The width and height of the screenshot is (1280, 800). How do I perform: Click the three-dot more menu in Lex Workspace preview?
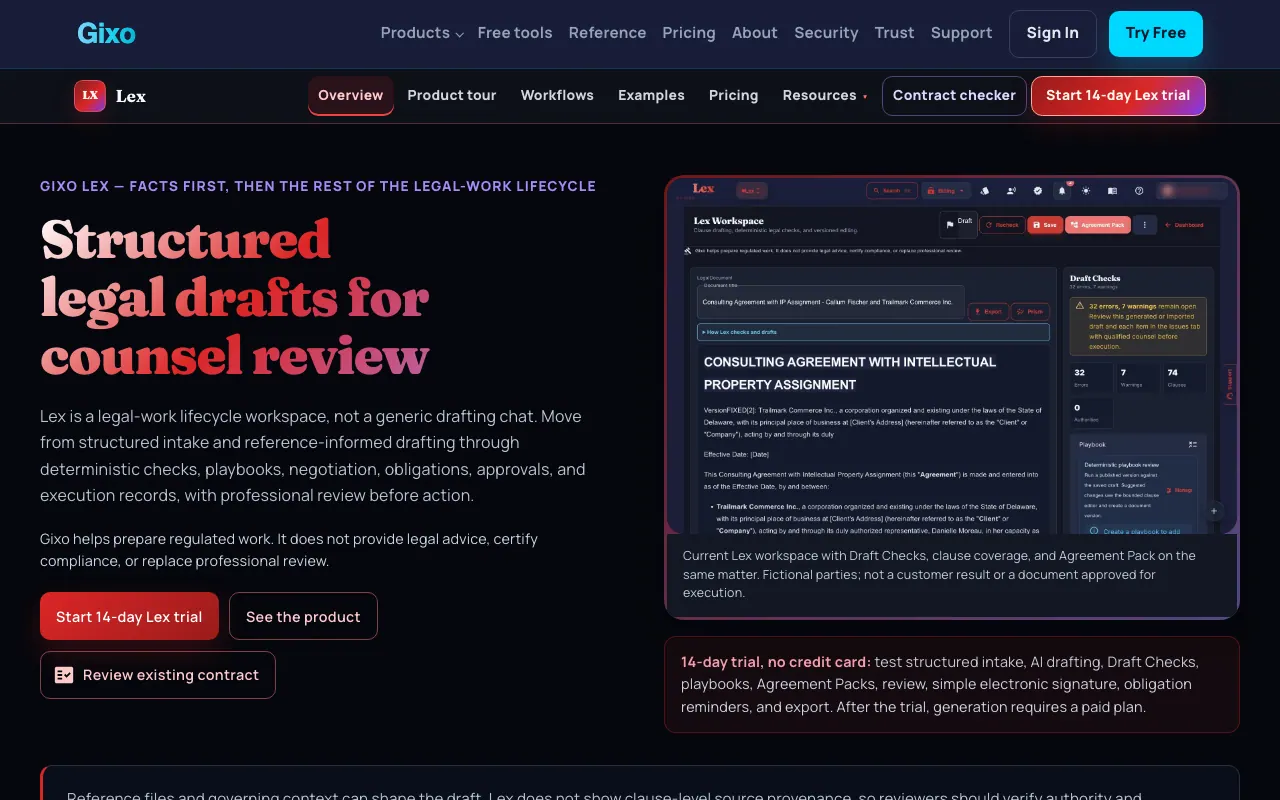1145,225
